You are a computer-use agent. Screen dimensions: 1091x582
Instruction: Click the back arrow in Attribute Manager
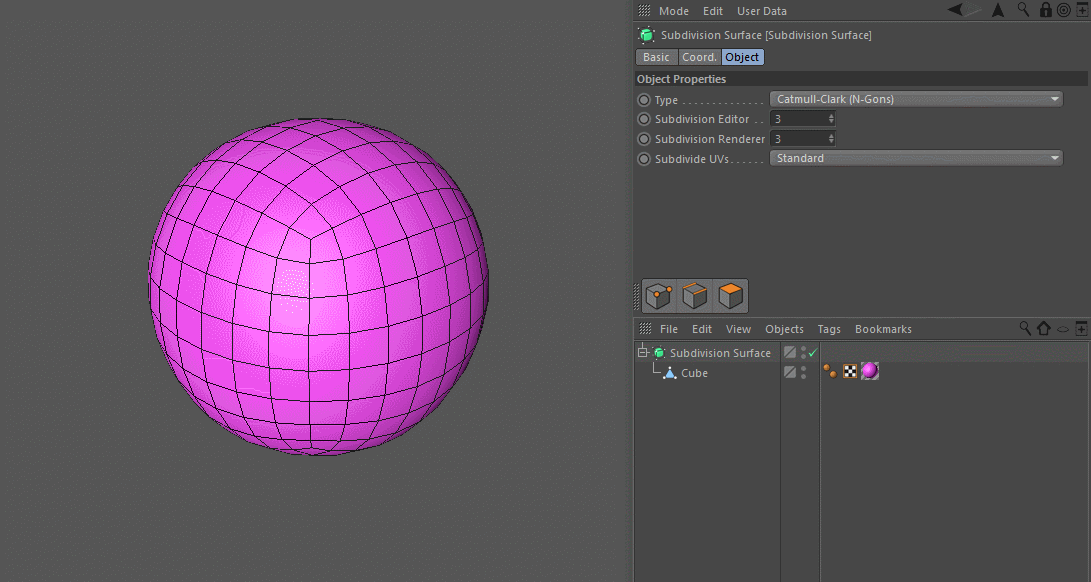(x=956, y=10)
